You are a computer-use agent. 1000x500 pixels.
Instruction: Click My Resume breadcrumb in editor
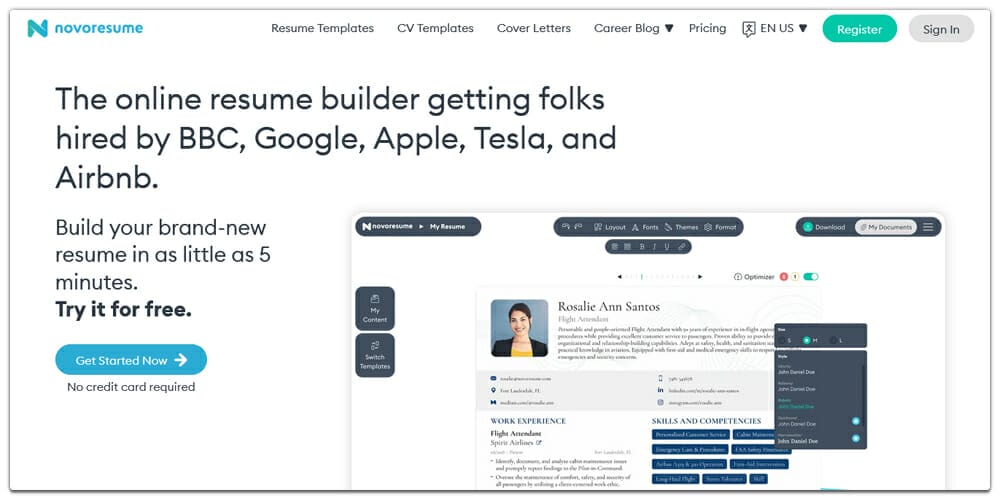click(447, 226)
